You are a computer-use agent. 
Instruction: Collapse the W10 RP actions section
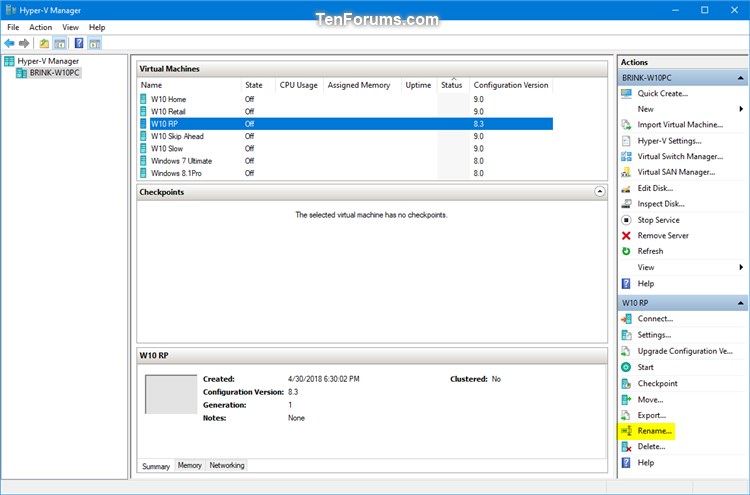coord(740,303)
